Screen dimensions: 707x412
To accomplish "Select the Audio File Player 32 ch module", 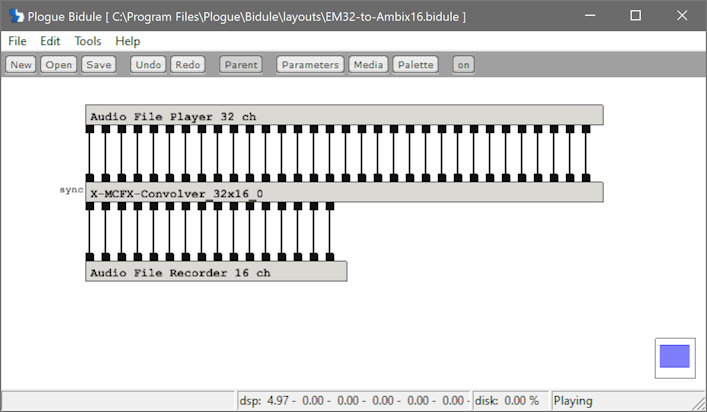I will click(344, 115).
